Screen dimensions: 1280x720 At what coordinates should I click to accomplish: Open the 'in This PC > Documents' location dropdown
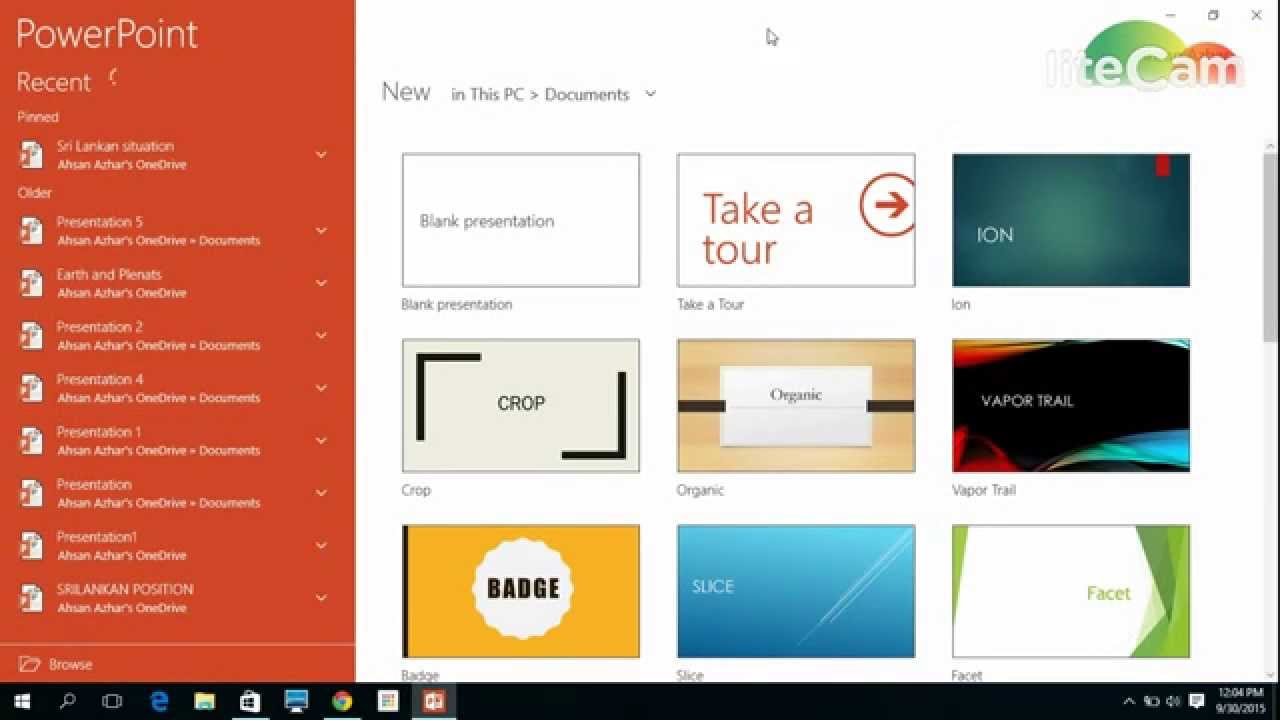tap(553, 94)
